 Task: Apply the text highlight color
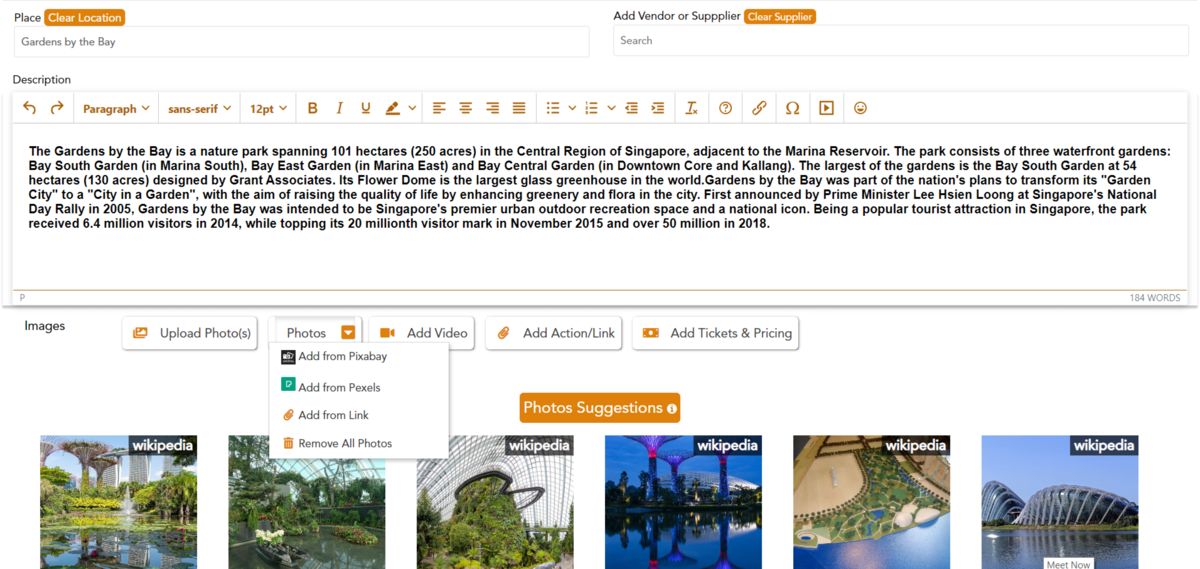(x=392, y=108)
